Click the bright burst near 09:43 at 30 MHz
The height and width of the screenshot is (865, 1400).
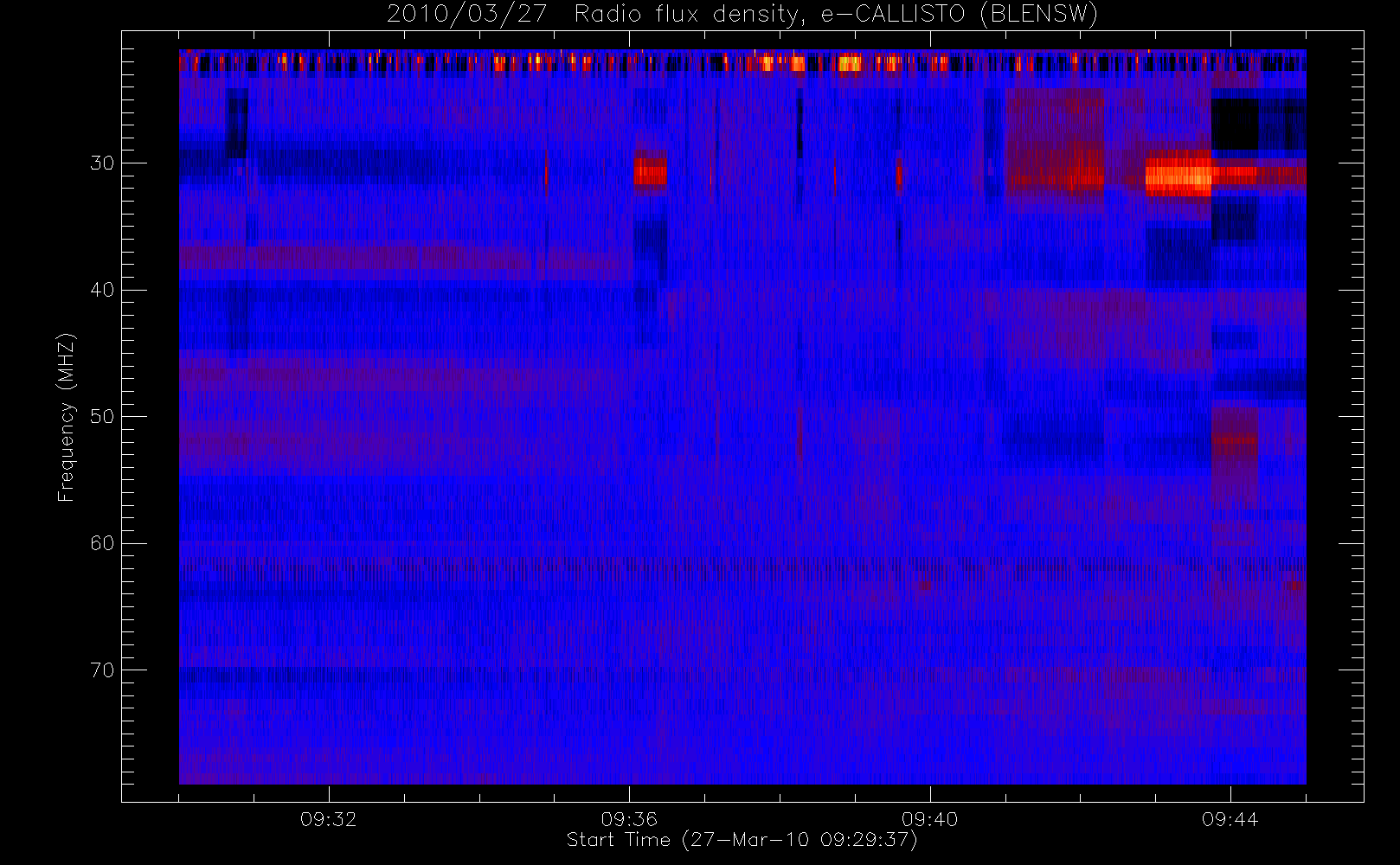pyautogui.click(x=1178, y=176)
